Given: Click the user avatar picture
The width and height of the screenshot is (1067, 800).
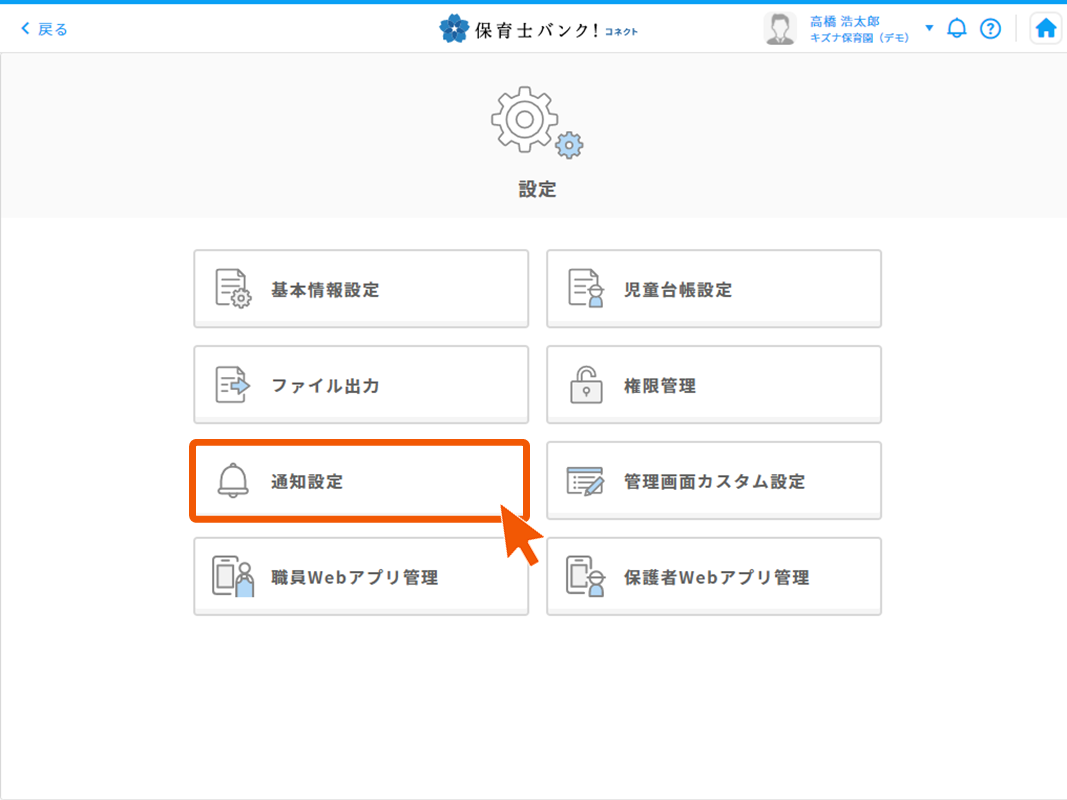Looking at the screenshot, I should (780, 29).
